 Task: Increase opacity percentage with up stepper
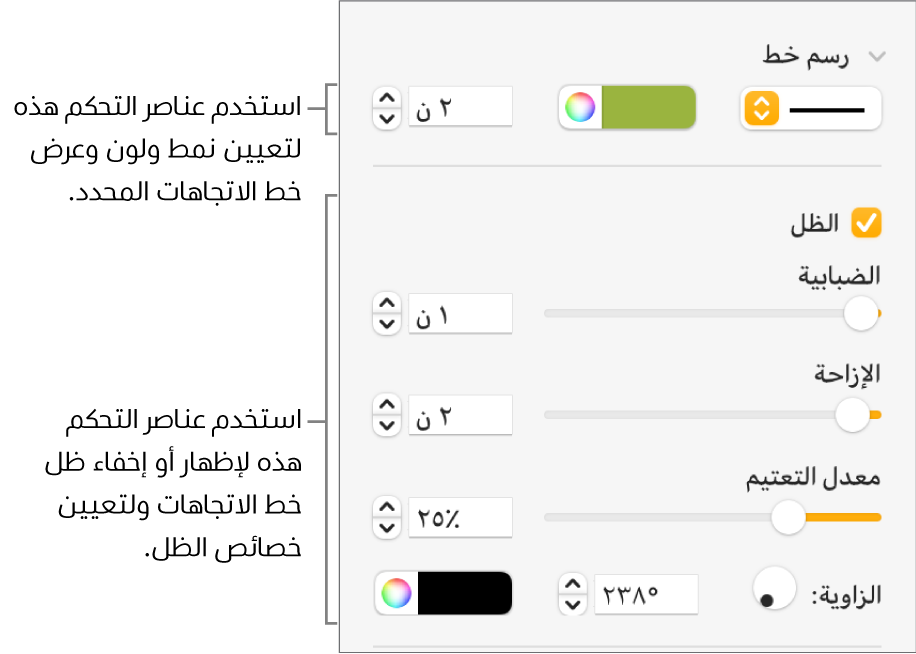385,508
